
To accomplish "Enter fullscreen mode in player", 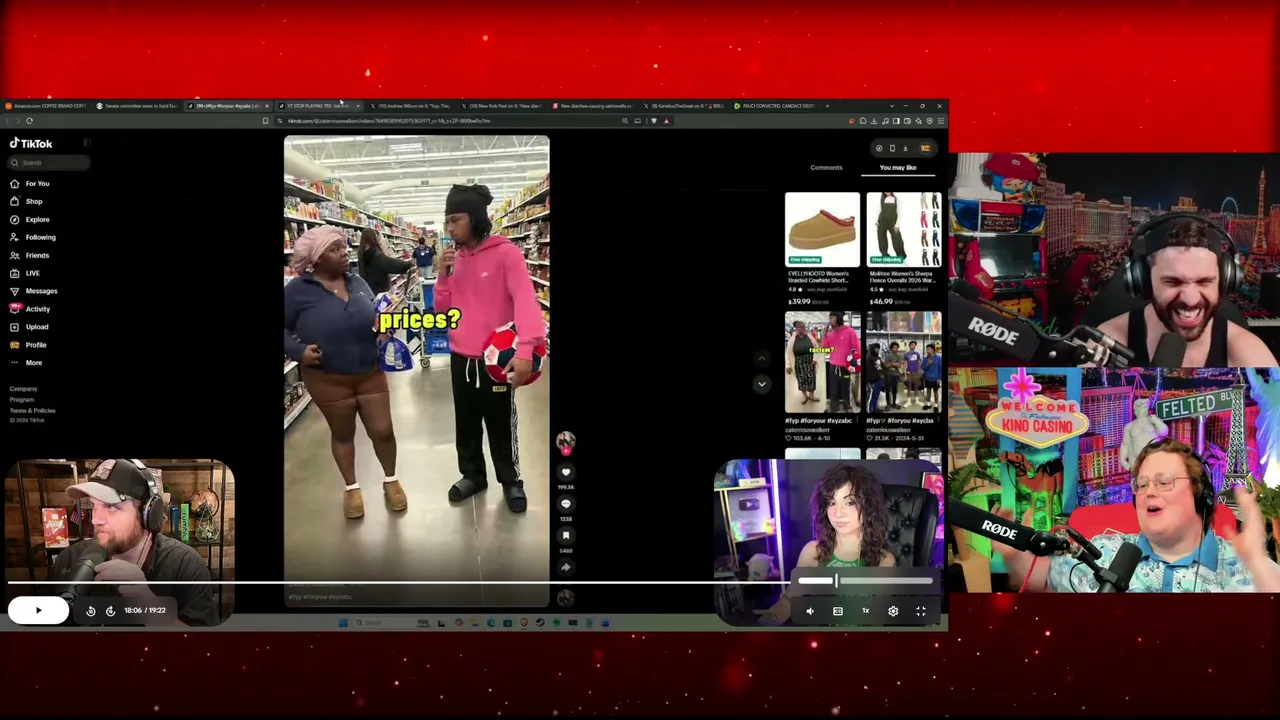I will pos(921,611).
